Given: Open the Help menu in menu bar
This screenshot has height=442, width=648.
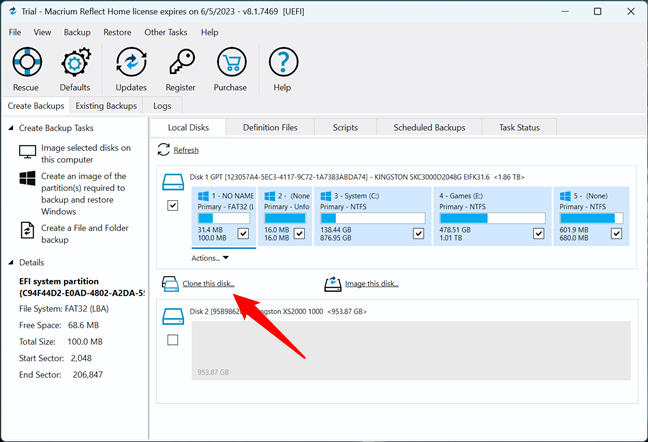Looking at the screenshot, I should pos(210,32).
